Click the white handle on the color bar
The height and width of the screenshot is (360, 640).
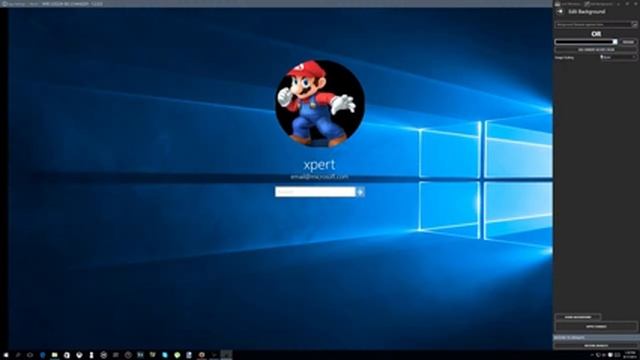pyautogui.click(x=615, y=42)
